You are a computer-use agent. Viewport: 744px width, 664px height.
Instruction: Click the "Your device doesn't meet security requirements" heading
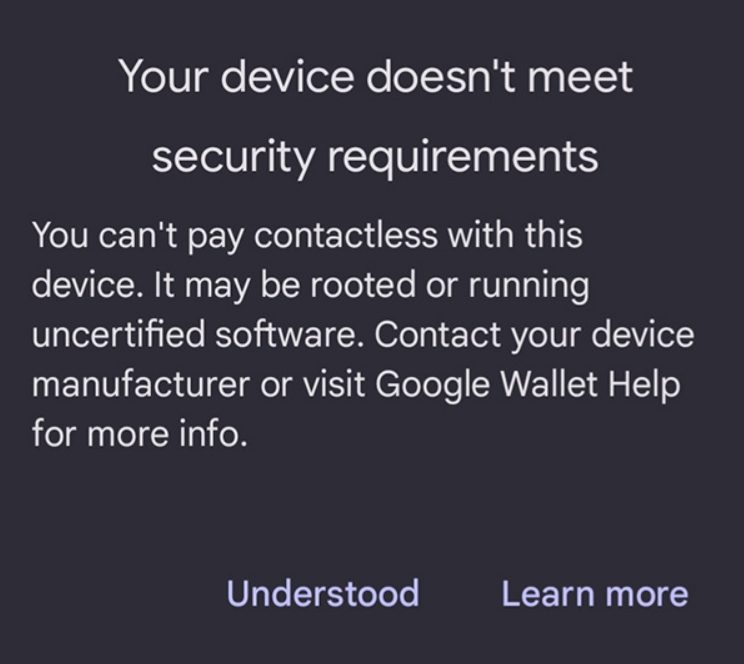[374, 116]
